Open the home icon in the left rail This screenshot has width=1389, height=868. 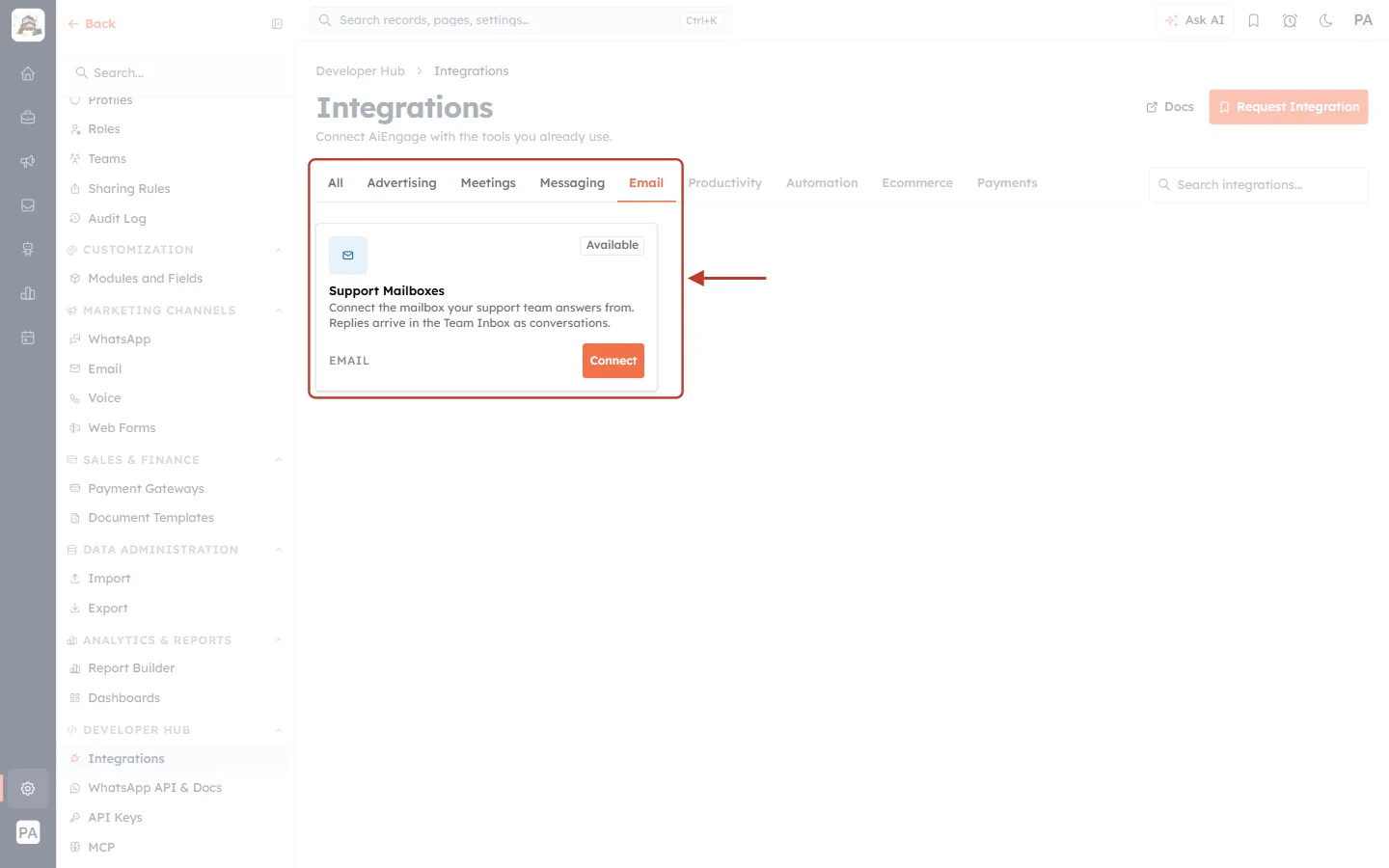point(28,73)
